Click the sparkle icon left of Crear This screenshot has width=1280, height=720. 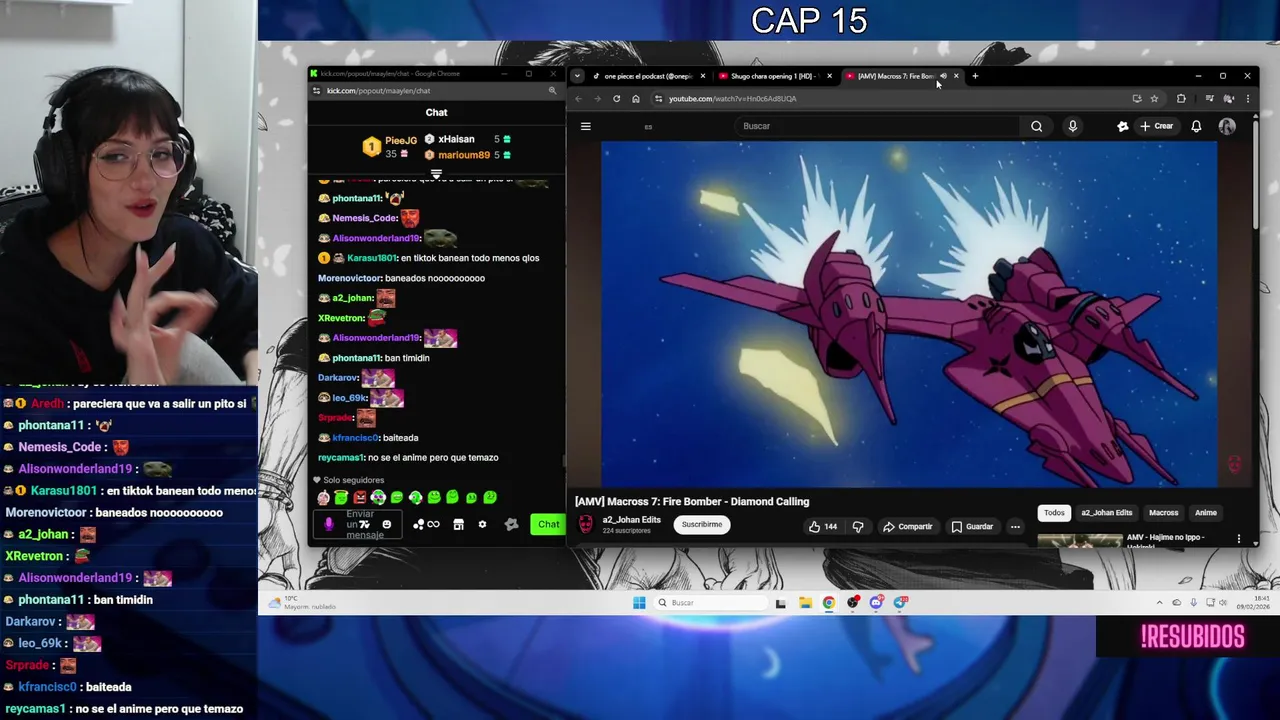[x=1122, y=126]
